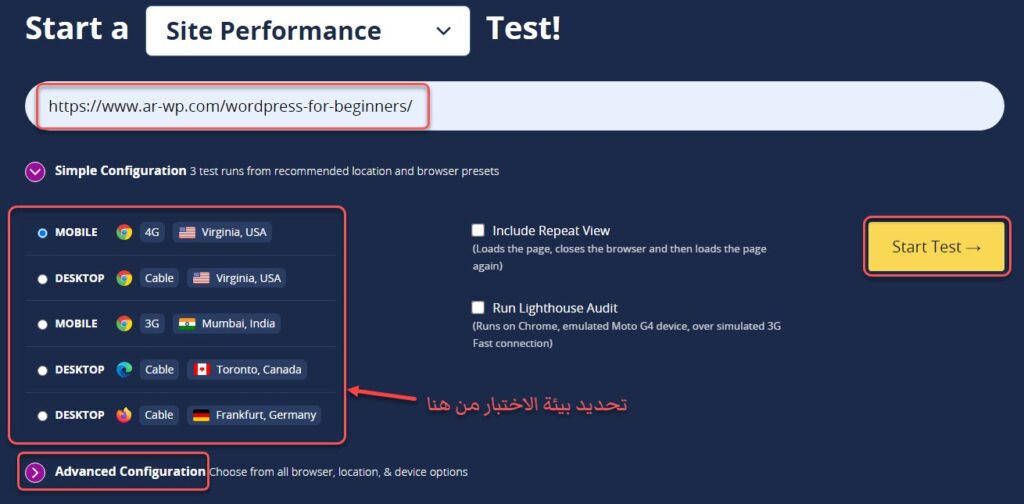Choose the Desktop Cable Toronto radio button

point(42,370)
